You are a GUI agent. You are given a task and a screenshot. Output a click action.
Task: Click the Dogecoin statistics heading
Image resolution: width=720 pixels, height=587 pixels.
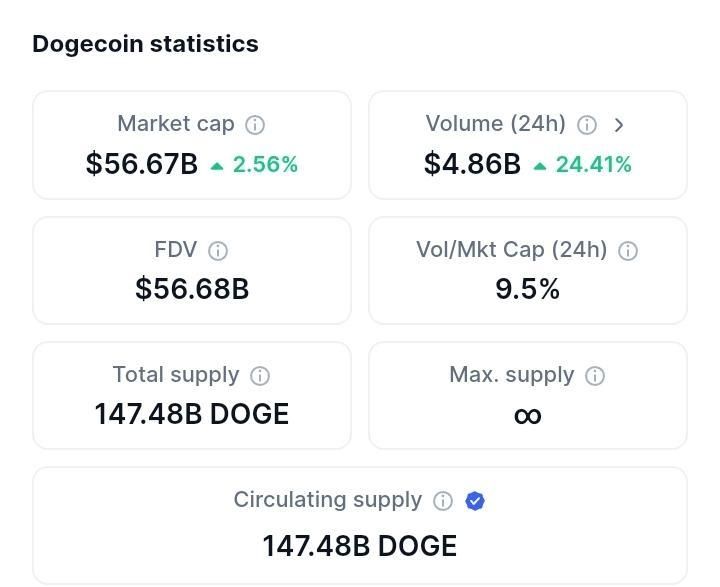[x=145, y=45]
